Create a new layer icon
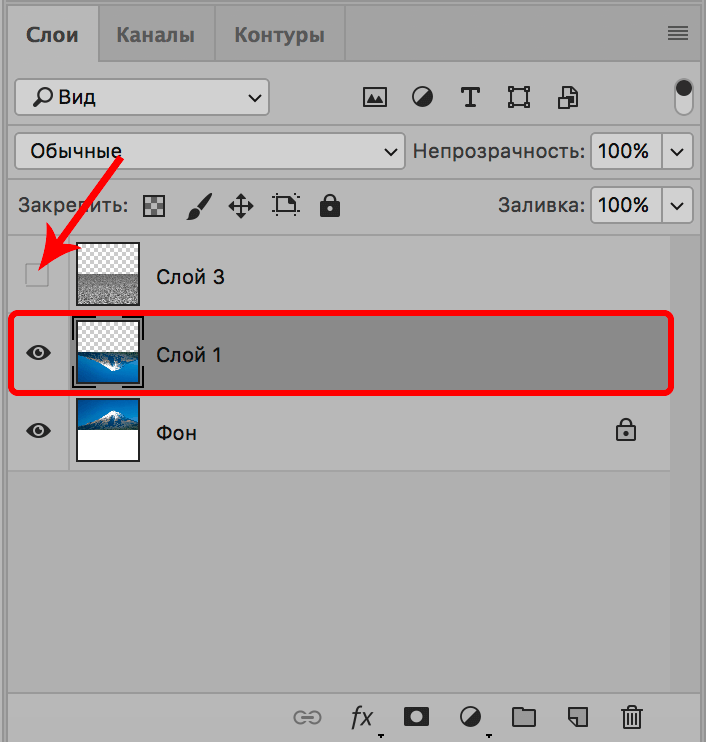This screenshot has width=706, height=742. pyautogui.click(x=577, y=716)
